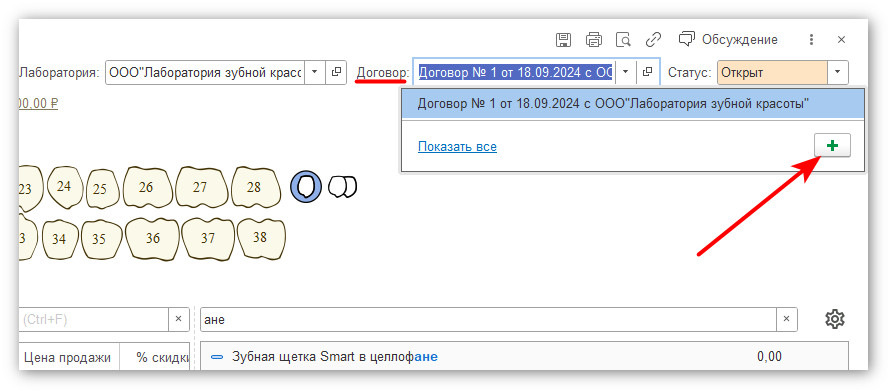Open the Договор item card icon
This screenshot has height=390, width=888.
[x=647, y=72]
